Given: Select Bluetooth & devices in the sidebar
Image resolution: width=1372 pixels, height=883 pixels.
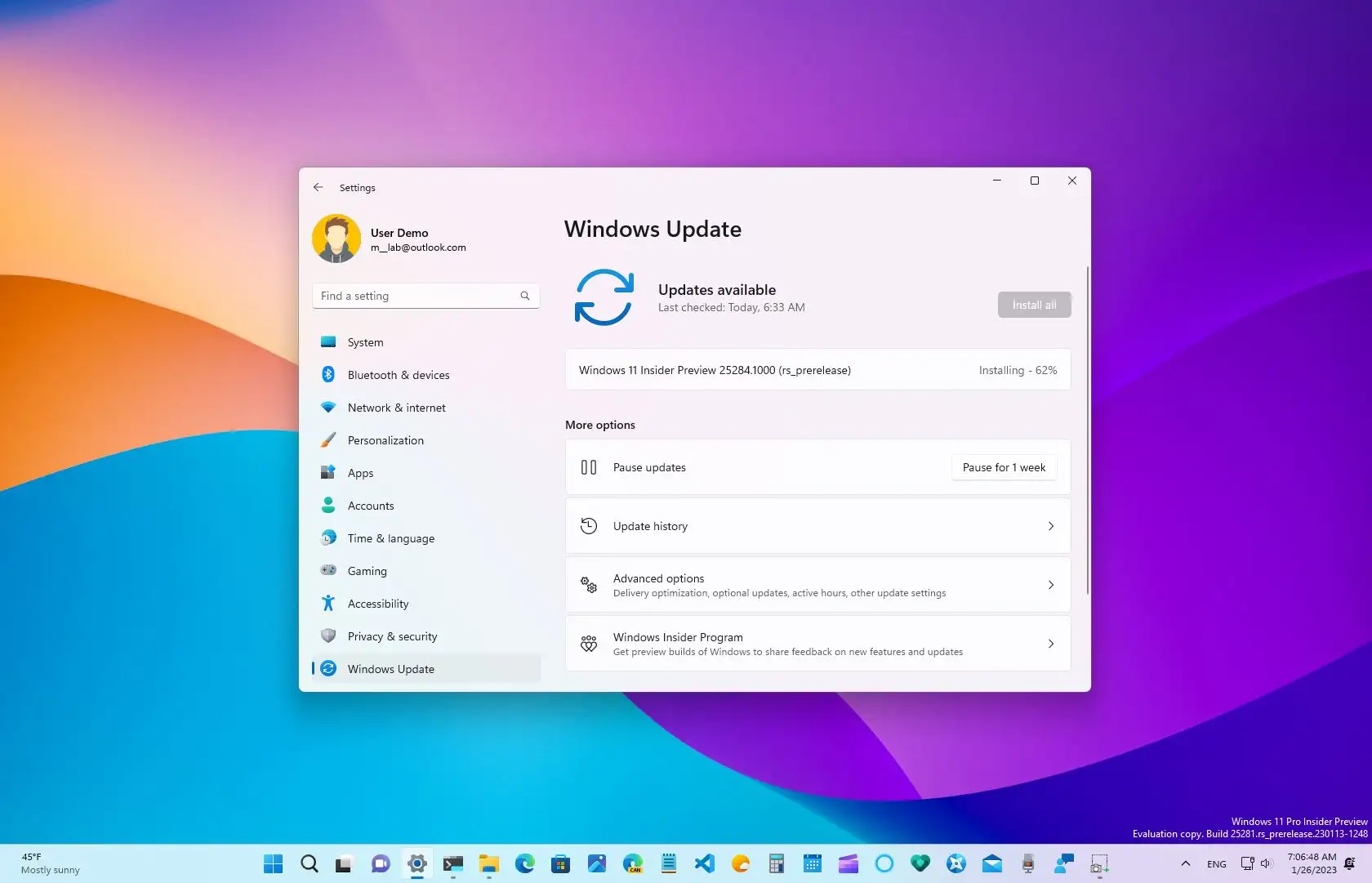Looking at the screenshot, I should (425, 375).
